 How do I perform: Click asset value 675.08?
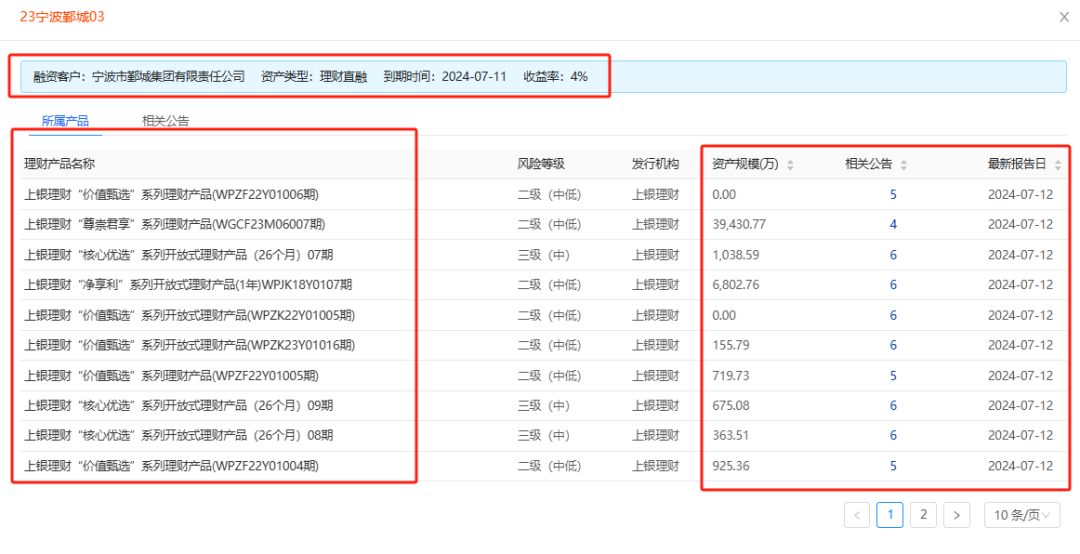730,406
